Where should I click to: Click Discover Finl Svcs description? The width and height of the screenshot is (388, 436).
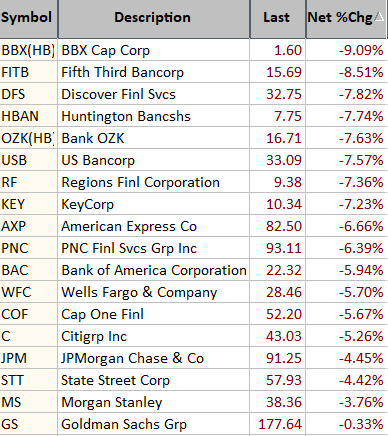118,94
